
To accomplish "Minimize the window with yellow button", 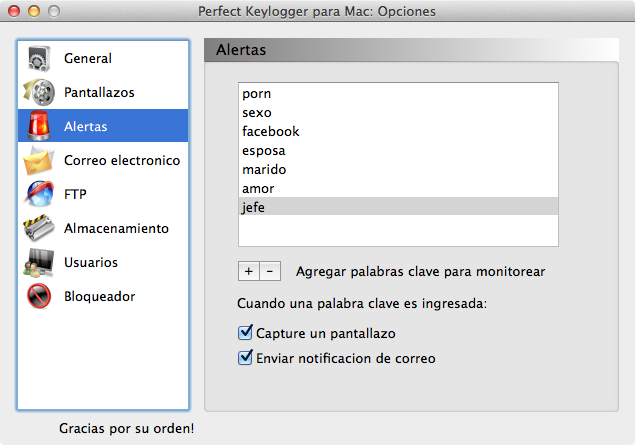I will pyautogui.click(x=34, y=11).
